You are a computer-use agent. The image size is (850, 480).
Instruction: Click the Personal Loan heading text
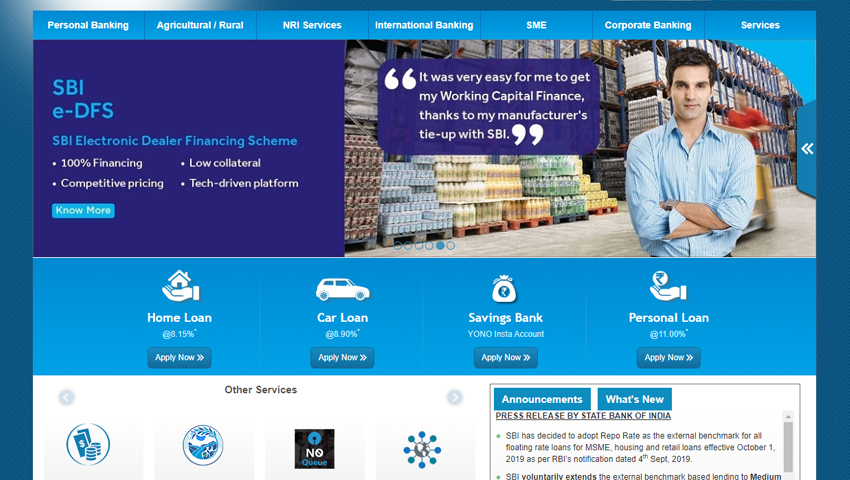668,318
